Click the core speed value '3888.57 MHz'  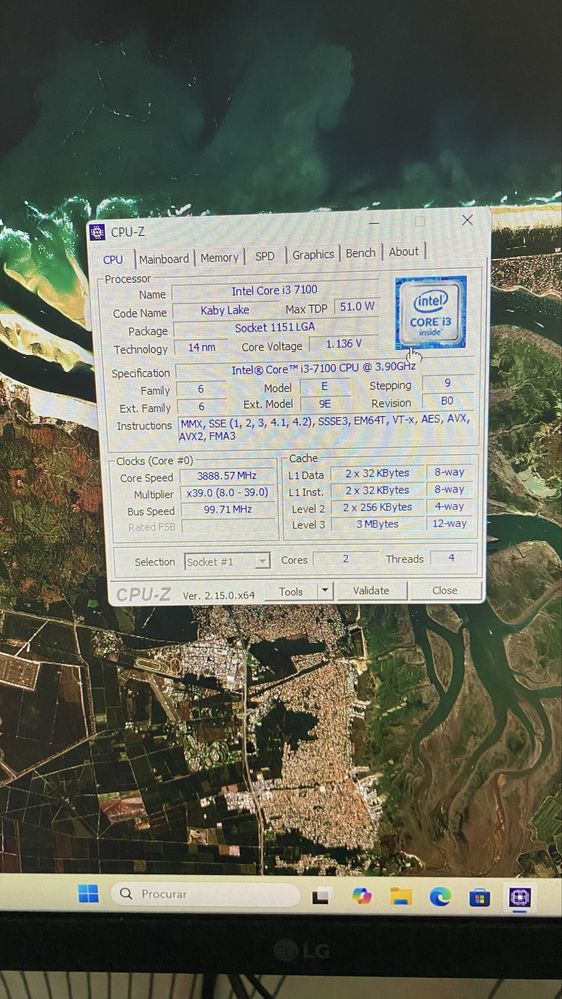coord(227,476)
